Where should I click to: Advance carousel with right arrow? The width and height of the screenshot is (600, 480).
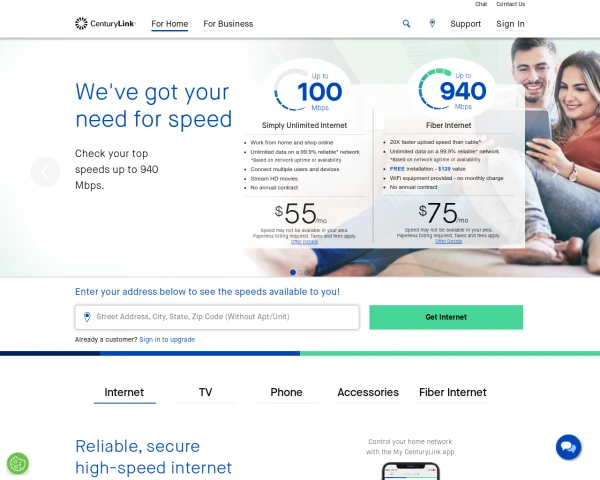(555, 172)
